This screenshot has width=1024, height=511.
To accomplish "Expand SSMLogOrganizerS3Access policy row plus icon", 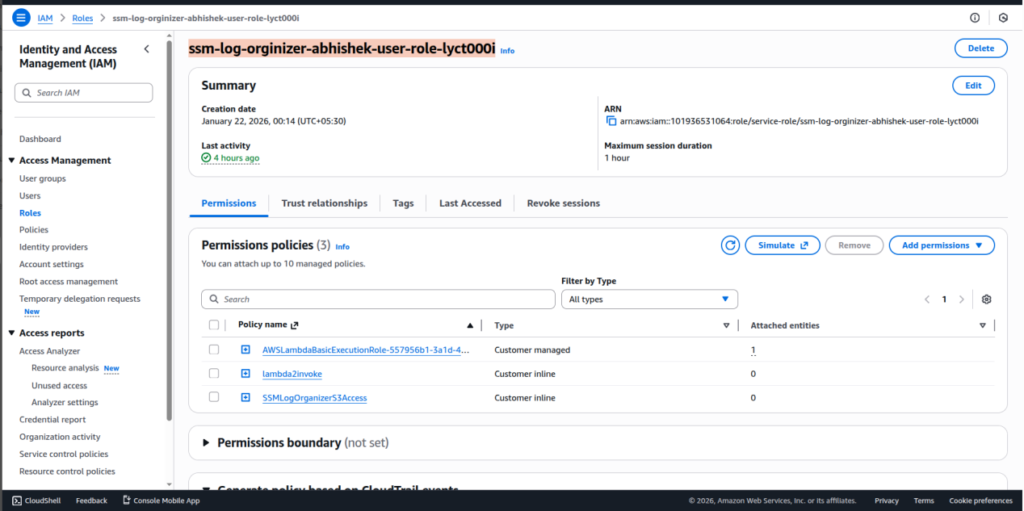I will click(246, 397).
